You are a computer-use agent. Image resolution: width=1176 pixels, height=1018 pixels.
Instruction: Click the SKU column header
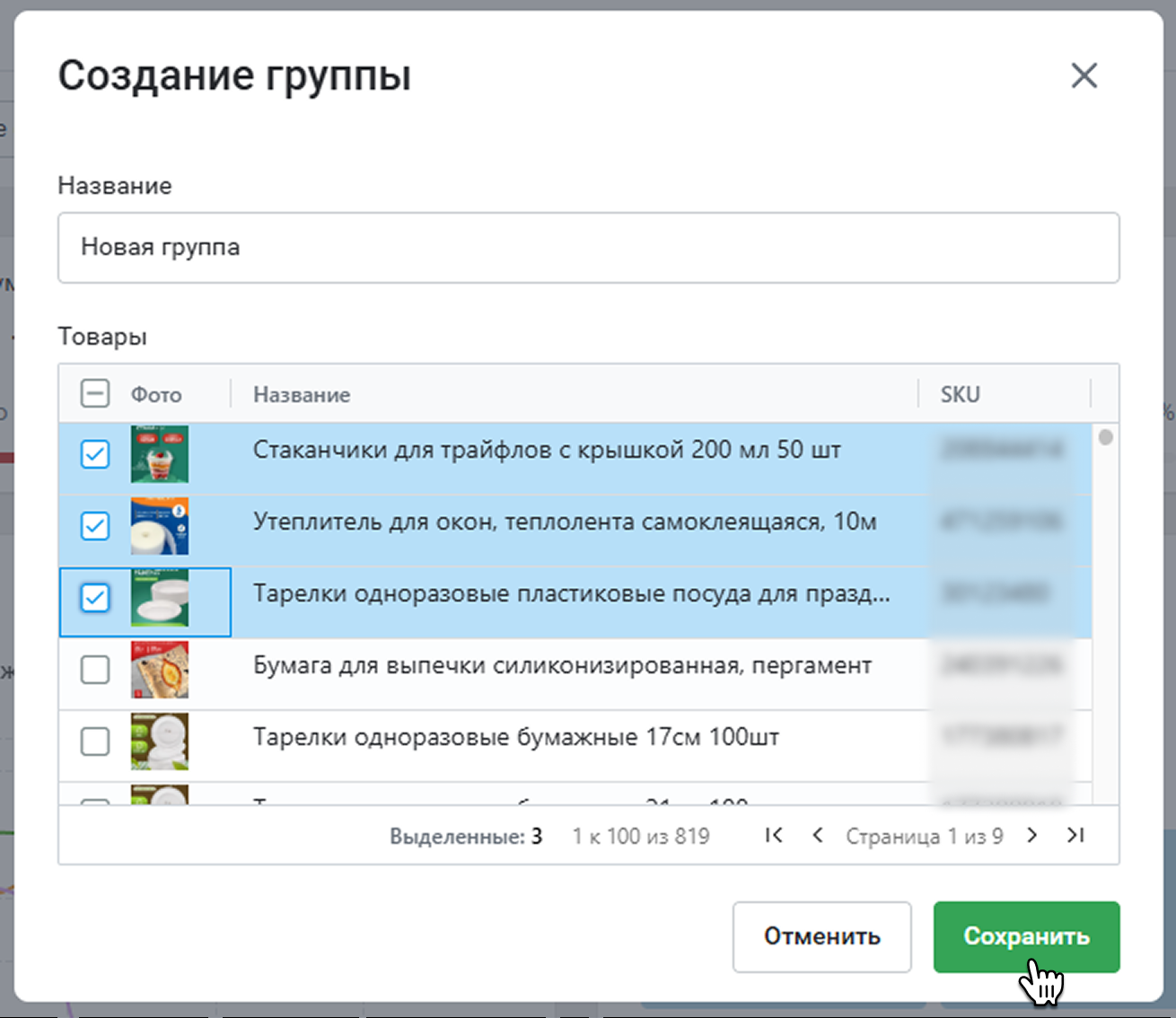[x=960, y=394]
